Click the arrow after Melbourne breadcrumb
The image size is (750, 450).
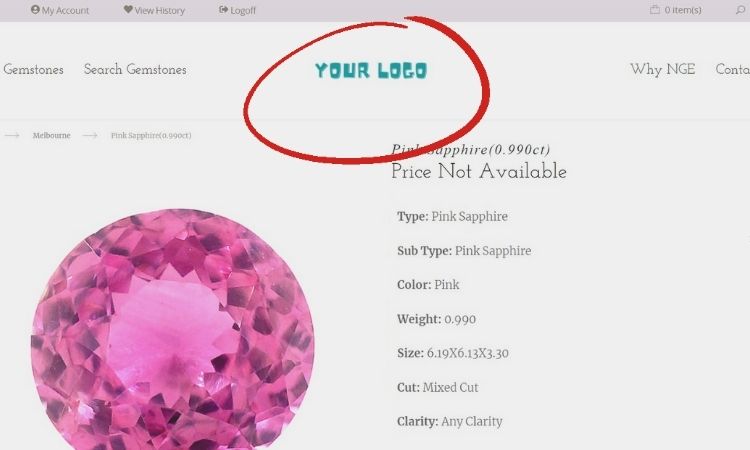coord(90,135)
